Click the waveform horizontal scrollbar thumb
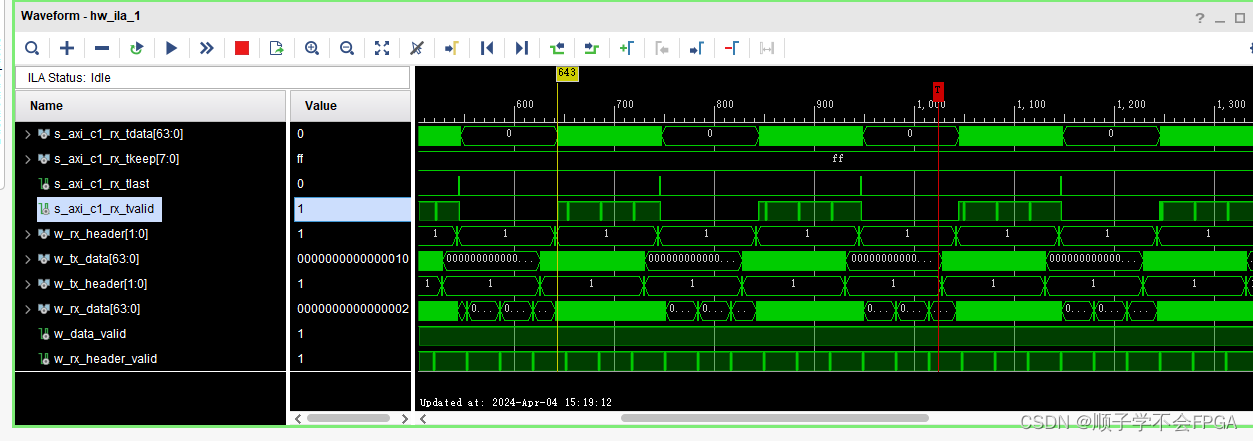 pyautogui.click(x=775, y=418)
